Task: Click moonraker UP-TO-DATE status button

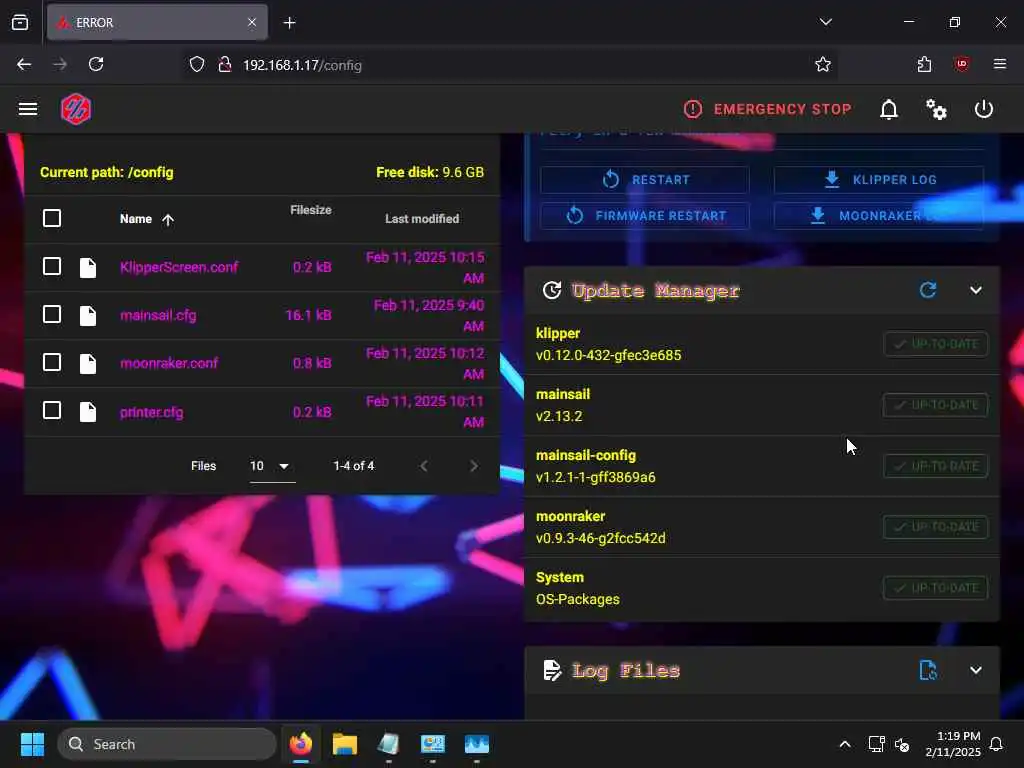Action: click(x=935, y=527)
